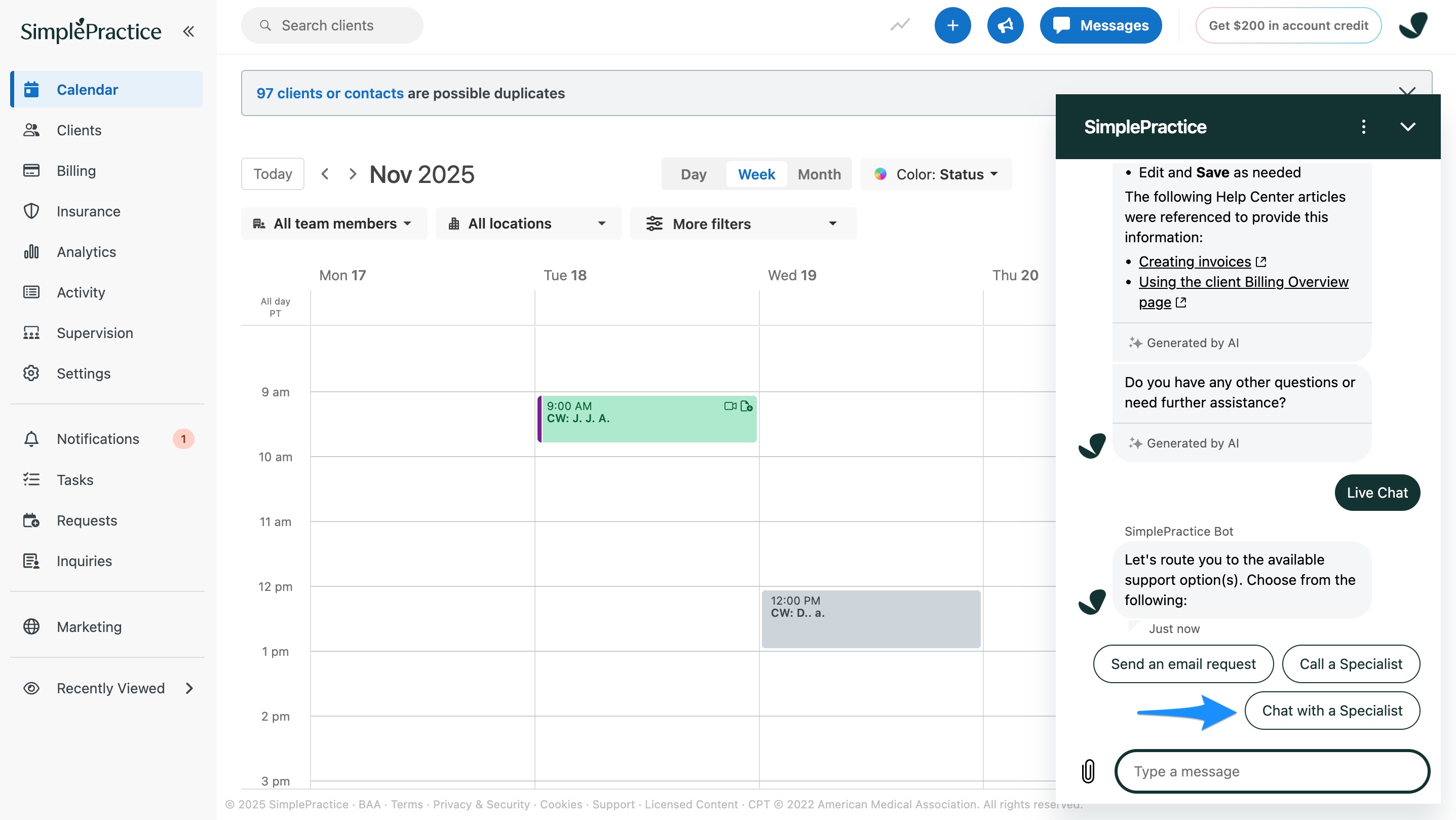
Task: Minimize the SimplePractice chat widget chevron
Action: click(1407, 127)
